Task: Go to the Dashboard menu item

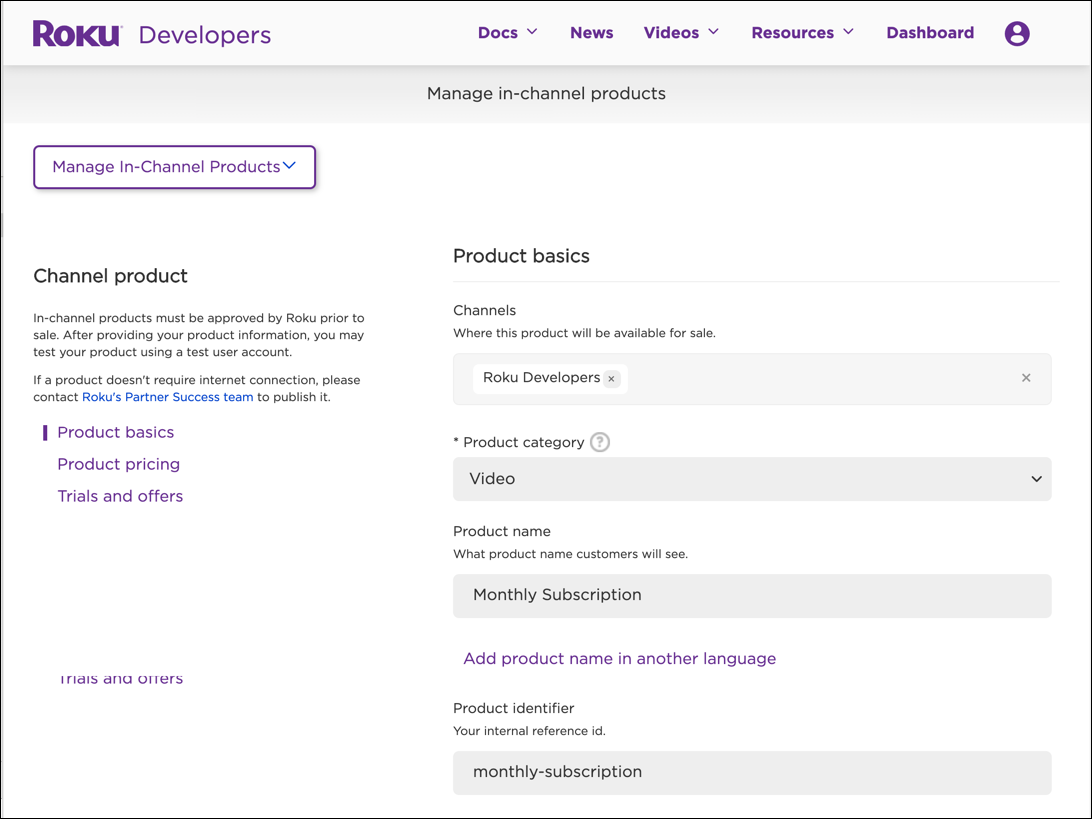Action: (930, 32)
